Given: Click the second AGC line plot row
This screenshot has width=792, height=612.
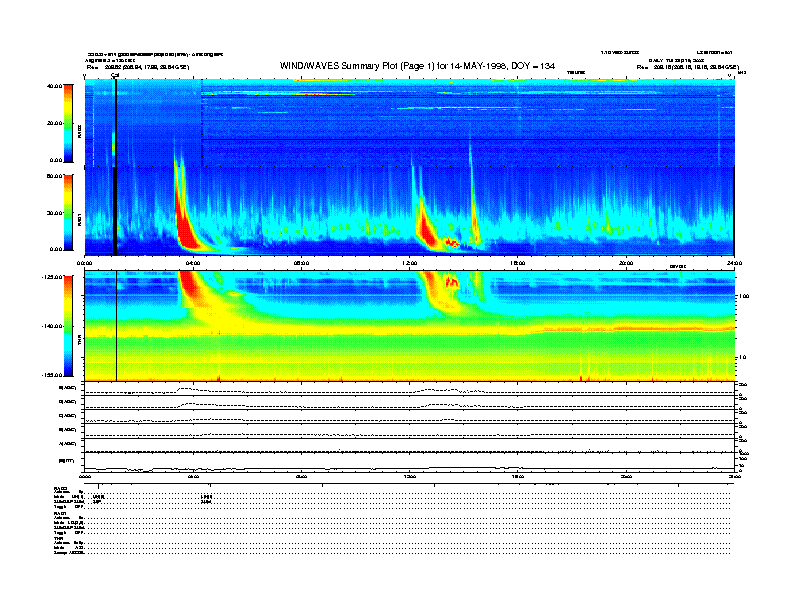Looking at the screenshot, I should pyautogui.click(x=410, y=402).
